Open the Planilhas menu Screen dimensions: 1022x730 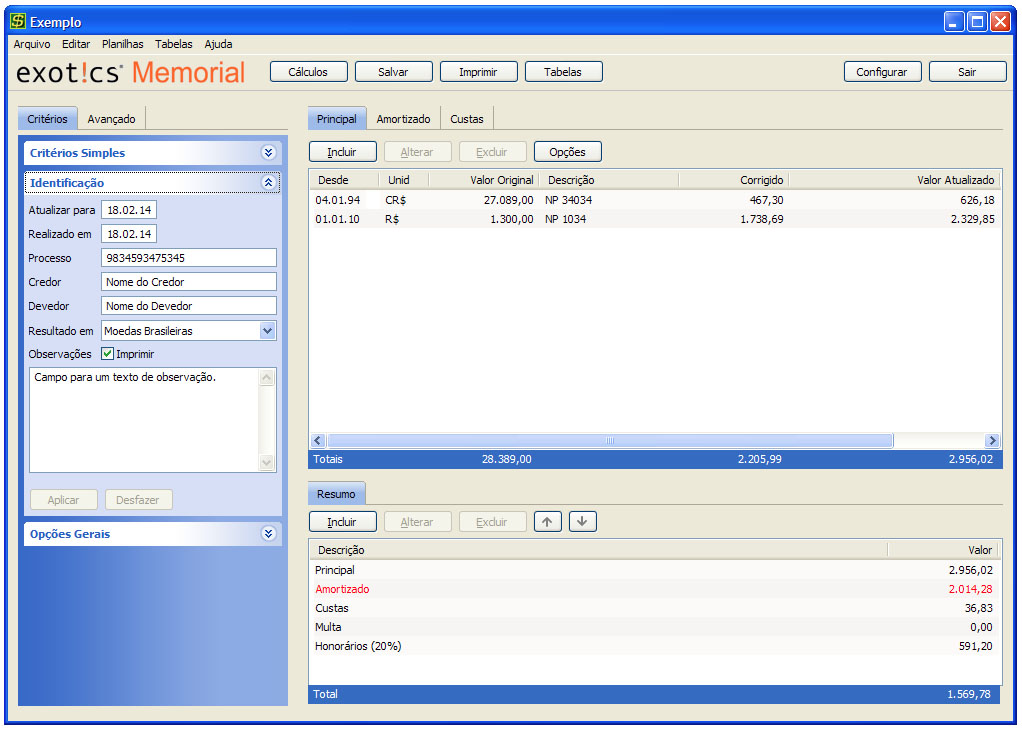point(123,44)
